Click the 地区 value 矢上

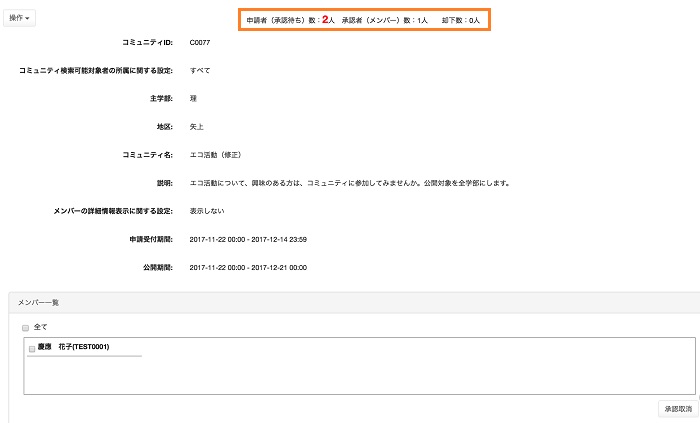pyautogui.click(x=196, y=127)
